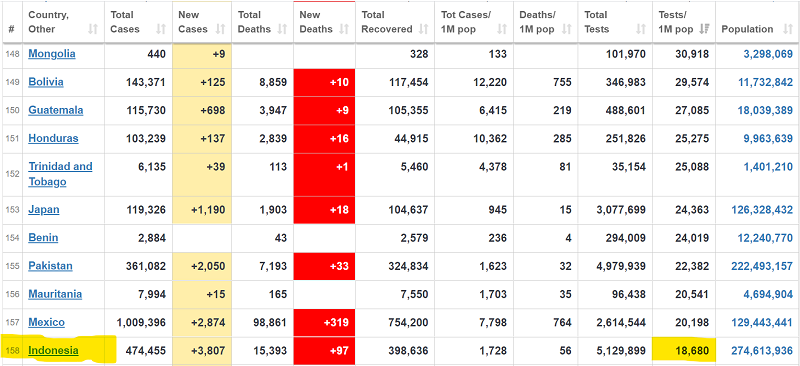Sort by Population arrows icon
Viewport: 800px width, 366px height.
(x=787, y=29)
